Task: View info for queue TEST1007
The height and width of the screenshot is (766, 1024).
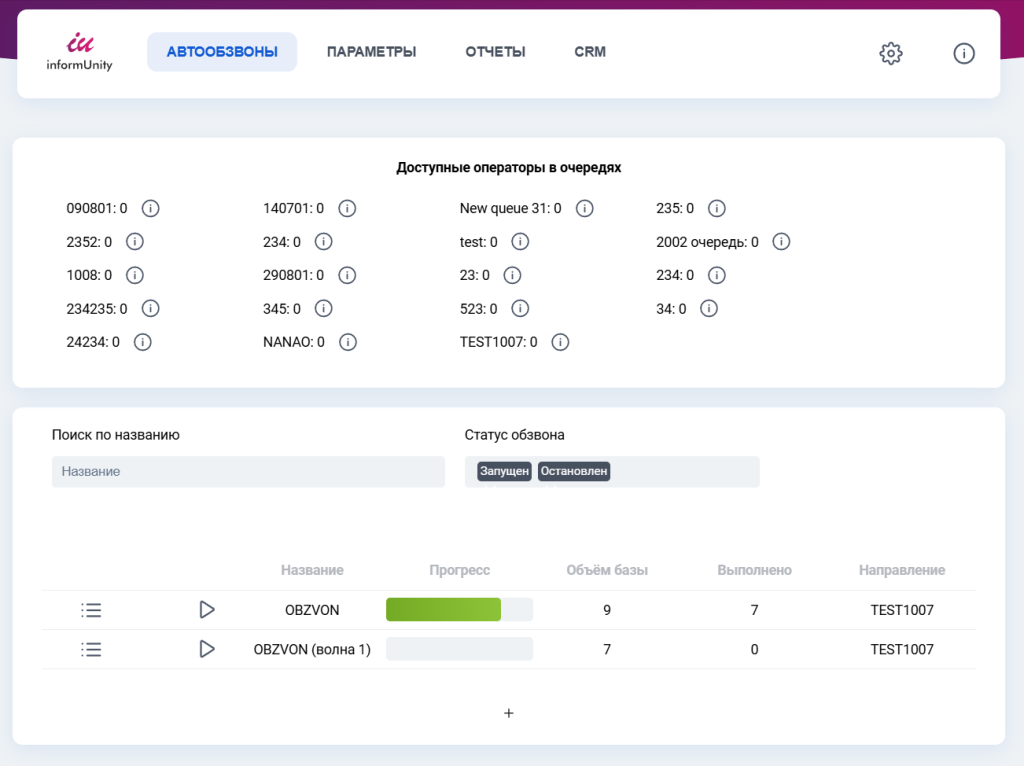Action: coord(560,341)
